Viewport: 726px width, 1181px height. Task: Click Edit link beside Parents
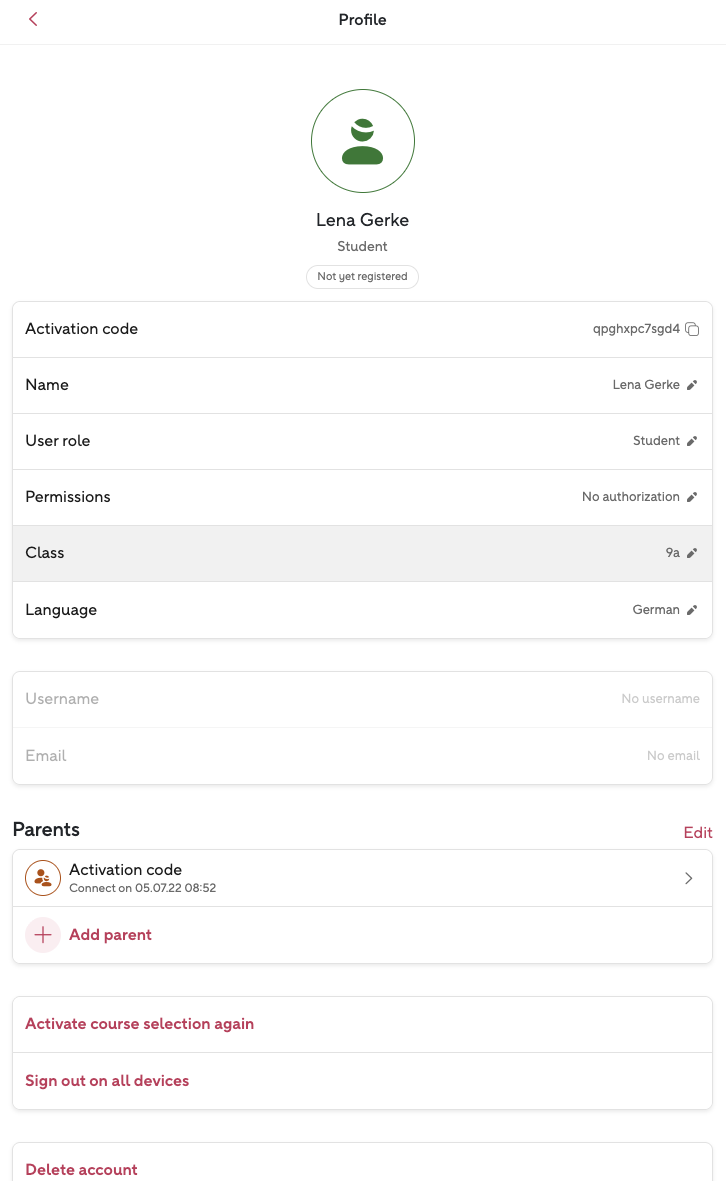697,832
